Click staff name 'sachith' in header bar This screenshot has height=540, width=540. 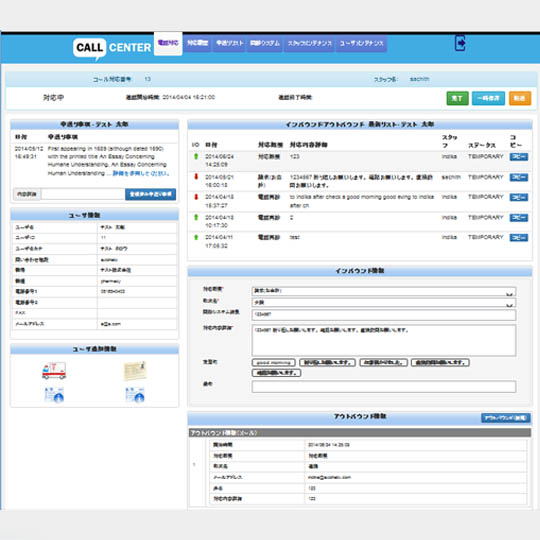click(419, 79)
